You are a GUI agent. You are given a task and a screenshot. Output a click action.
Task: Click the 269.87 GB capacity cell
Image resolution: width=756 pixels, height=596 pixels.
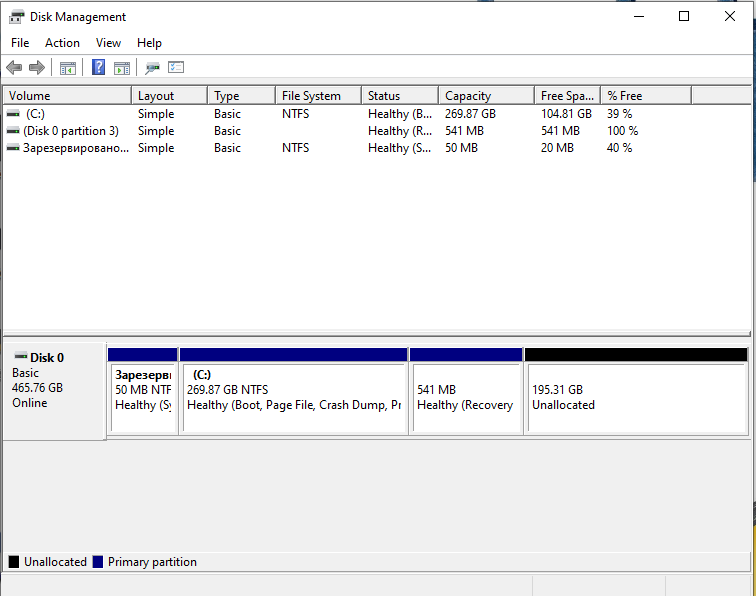click(x=470, y=114)
